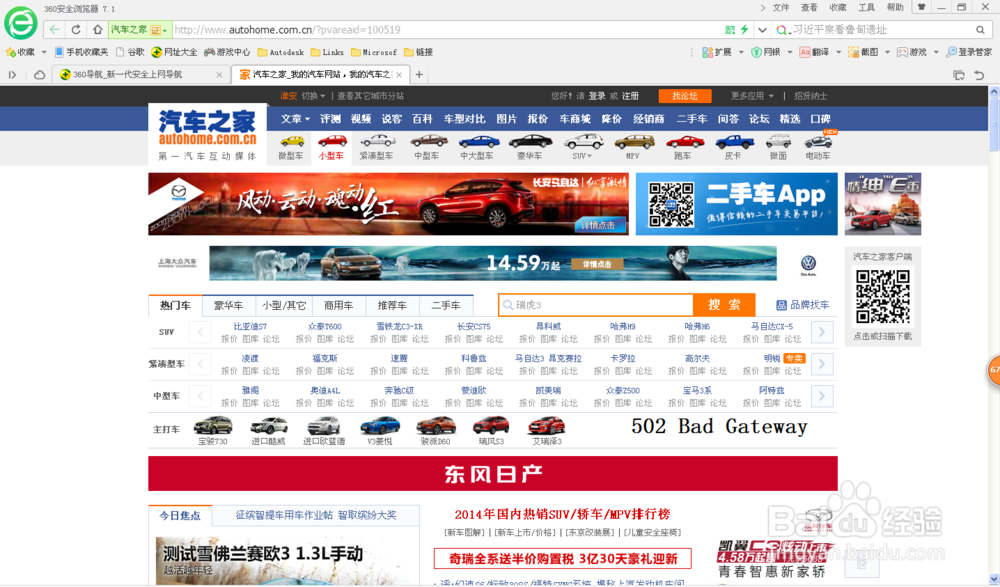1000x587 pixels.
Task: Click the browser URL address bar
Action: (x=446, y=29)
